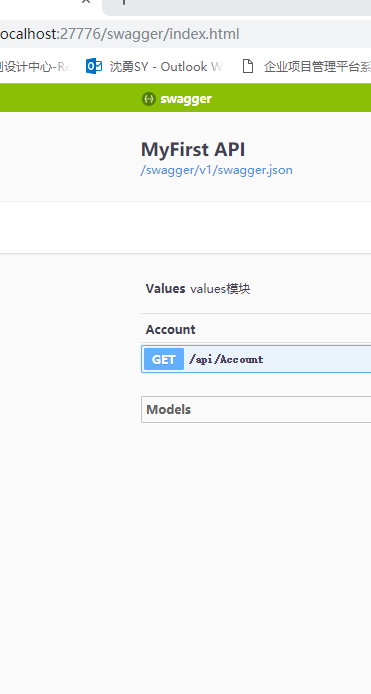Open the /swagger/v1/swagger.json link
The height and width of the screenshot is (694, 371).
(x=216, y=170)
